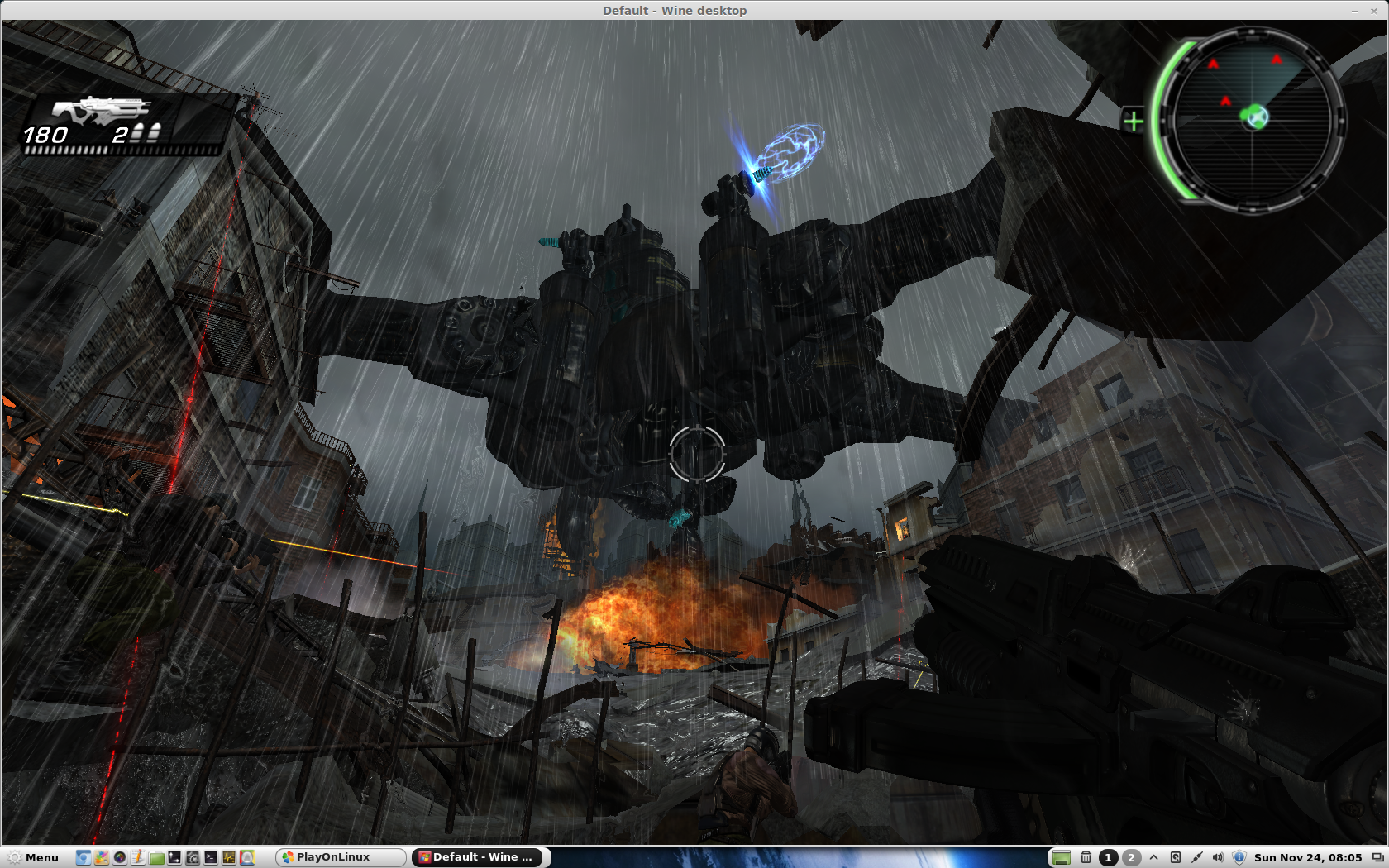This screenshot has height=868, width=1389.
Task: Launch the orange-bordered round-badge launcher icon
Action: (247, 857)
